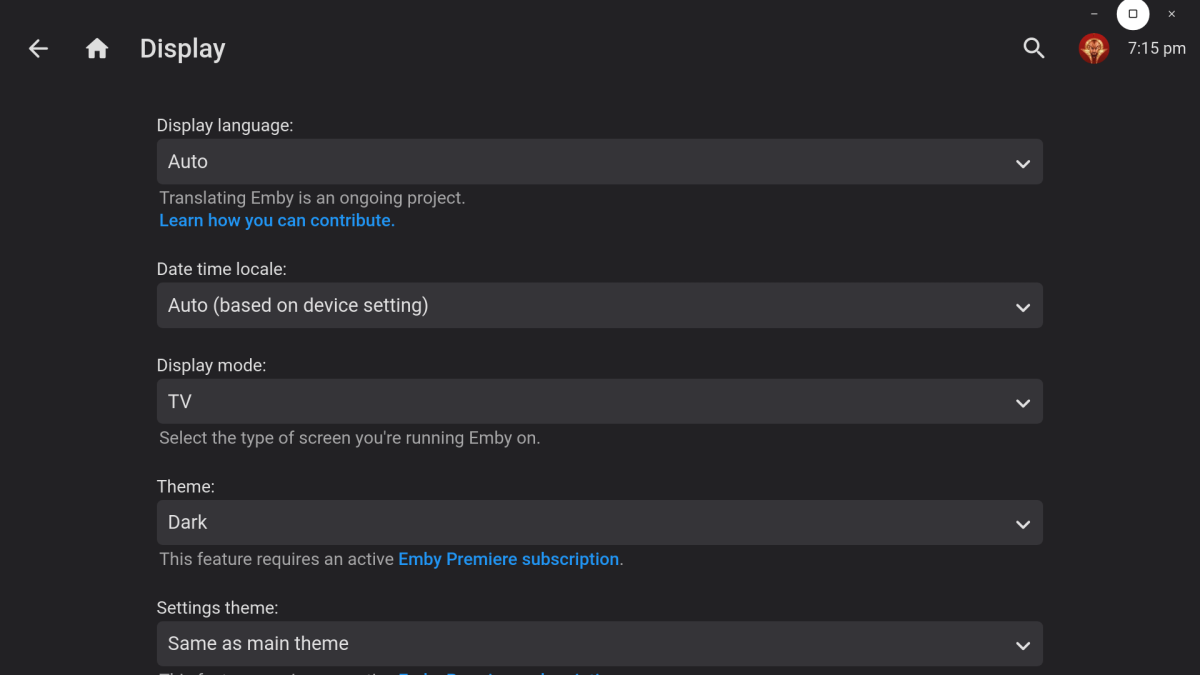Open the Display language dropdown

point(600,161)
